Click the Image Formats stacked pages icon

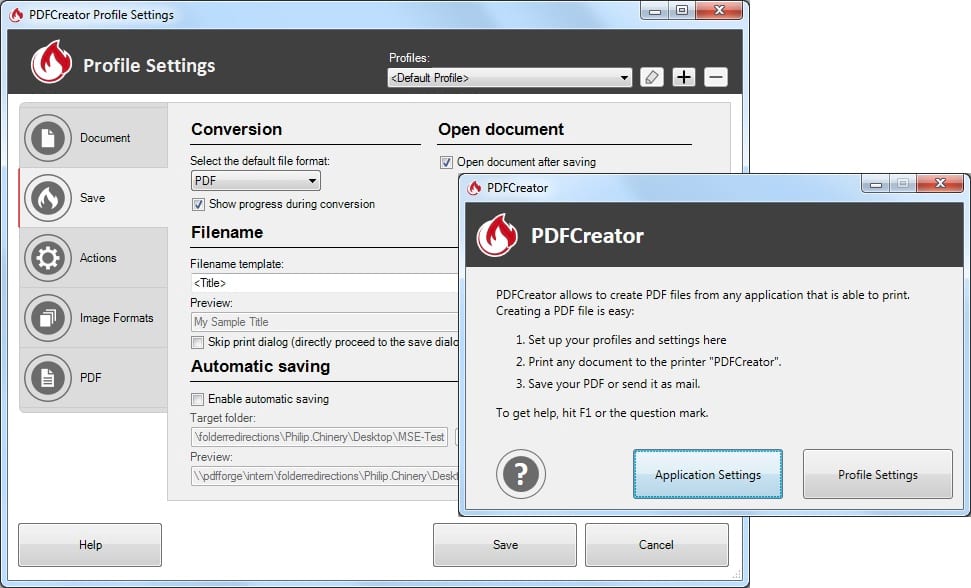(48, 318)
